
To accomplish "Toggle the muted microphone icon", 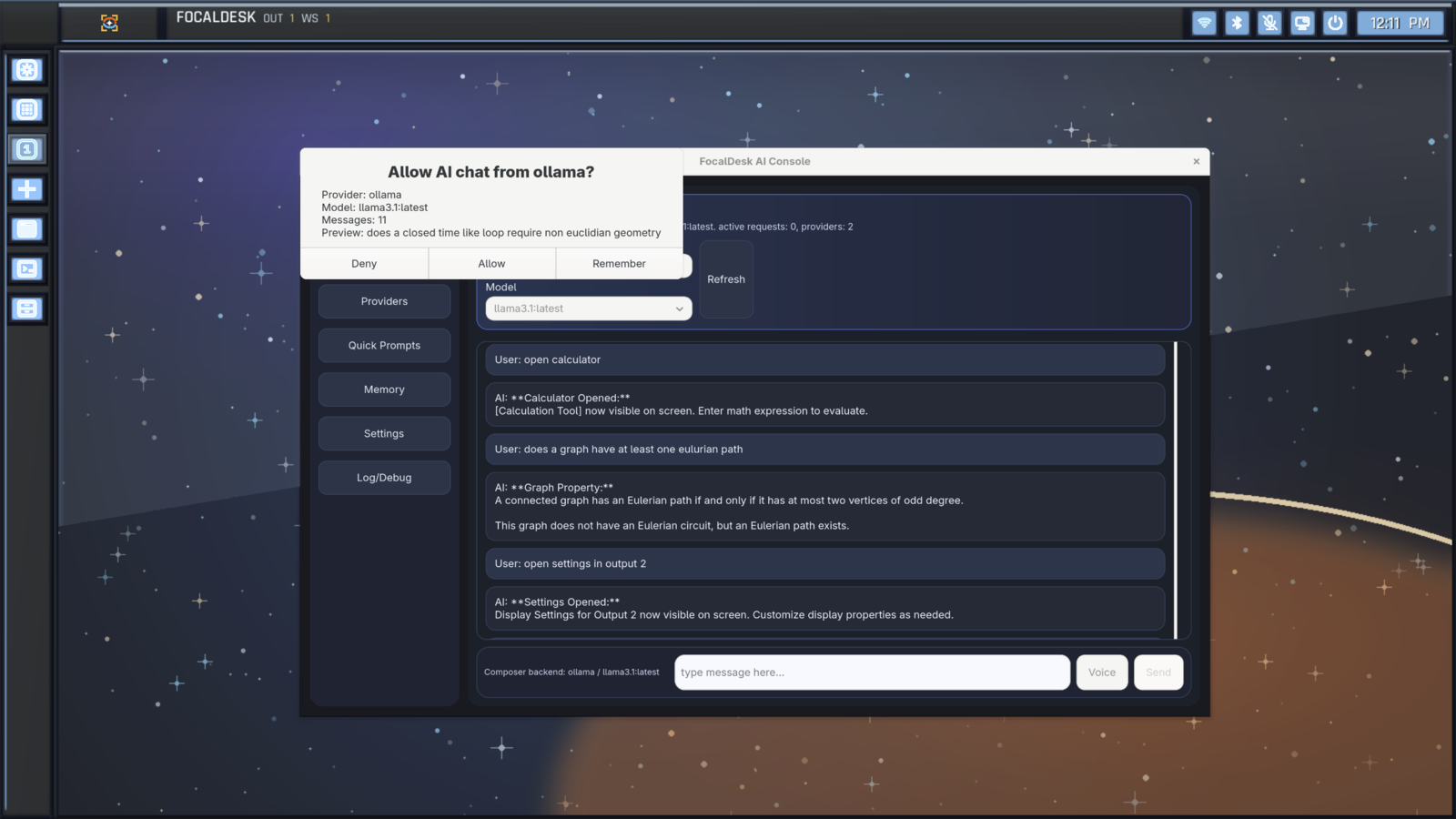I will pos(1269,23).
